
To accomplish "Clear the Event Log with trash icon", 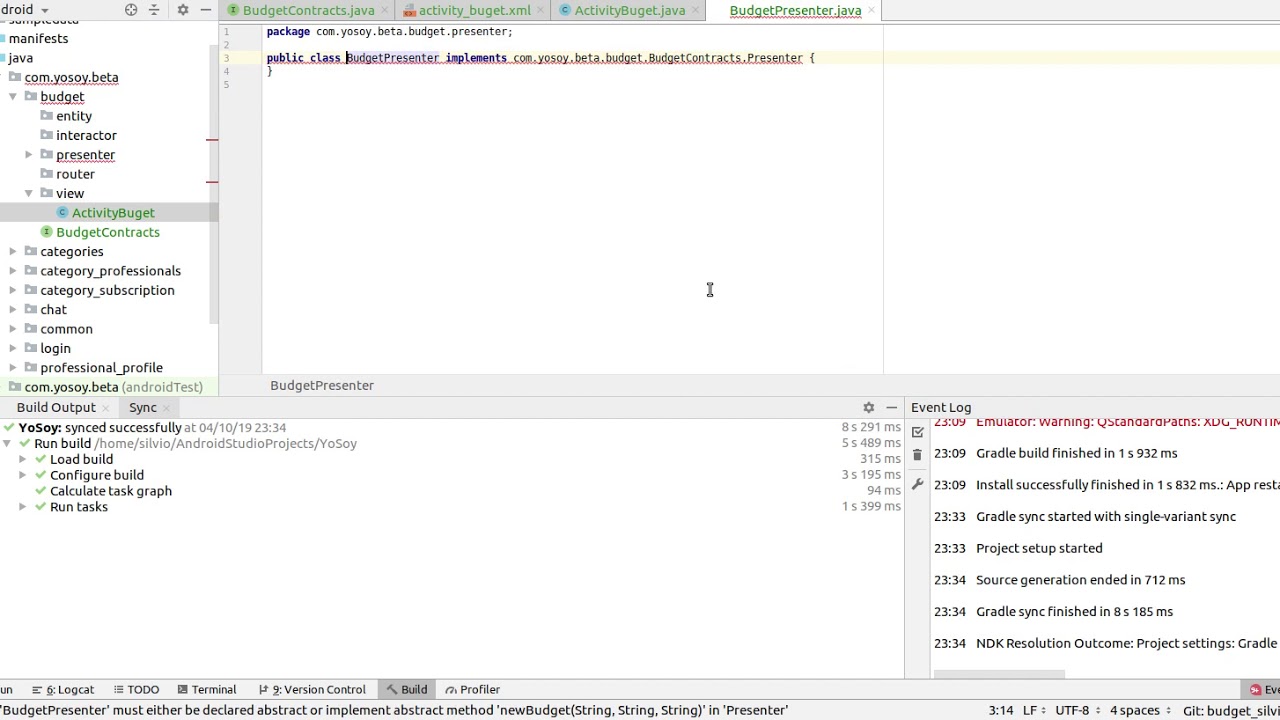I will (x=917, y=455).
